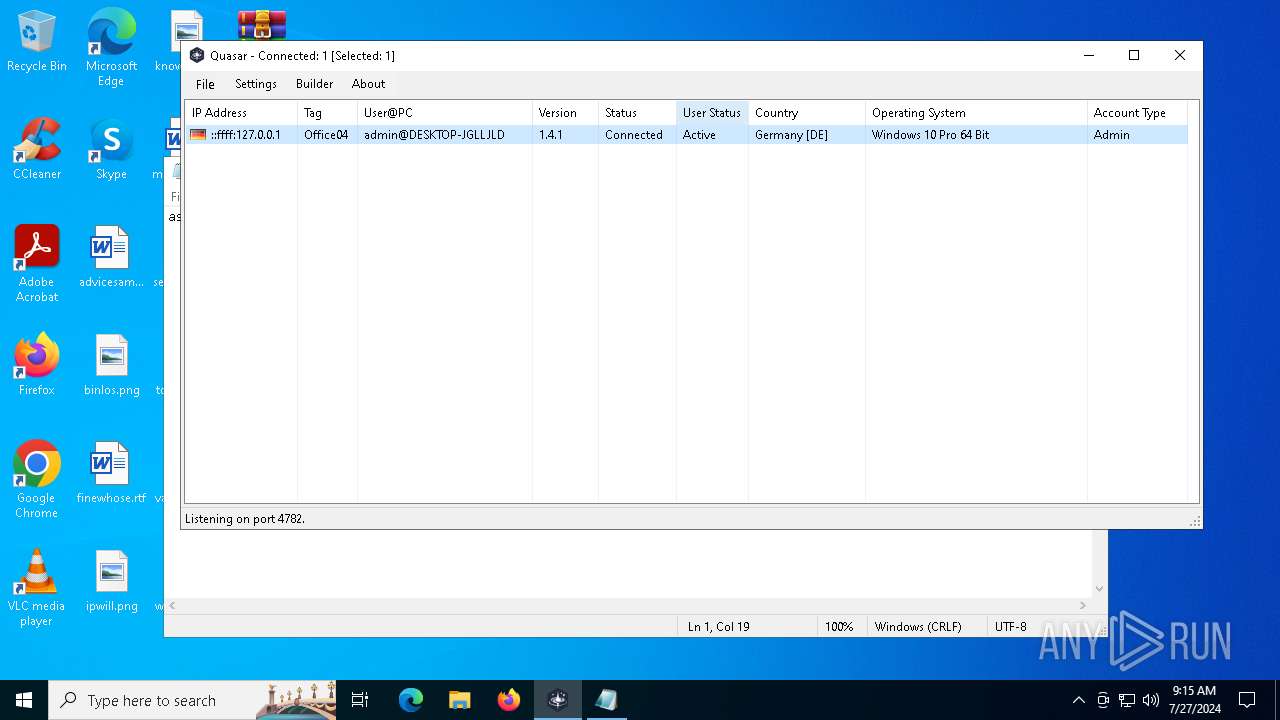Viewport: 1280px width, 720px height.
Task: Sort by User@PC column header
Action: click(x=445, y=113)
